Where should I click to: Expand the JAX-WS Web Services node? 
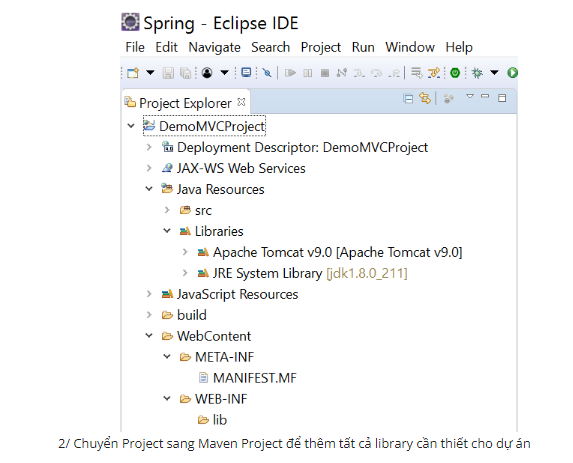tap(149, 168)
